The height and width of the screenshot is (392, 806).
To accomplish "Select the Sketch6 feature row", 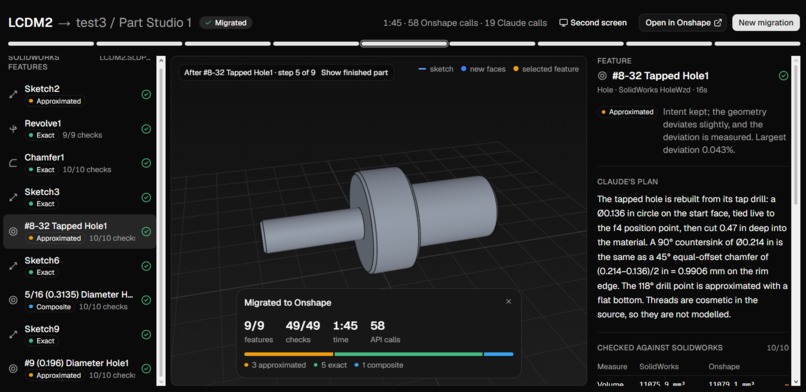I will point(79,266).
